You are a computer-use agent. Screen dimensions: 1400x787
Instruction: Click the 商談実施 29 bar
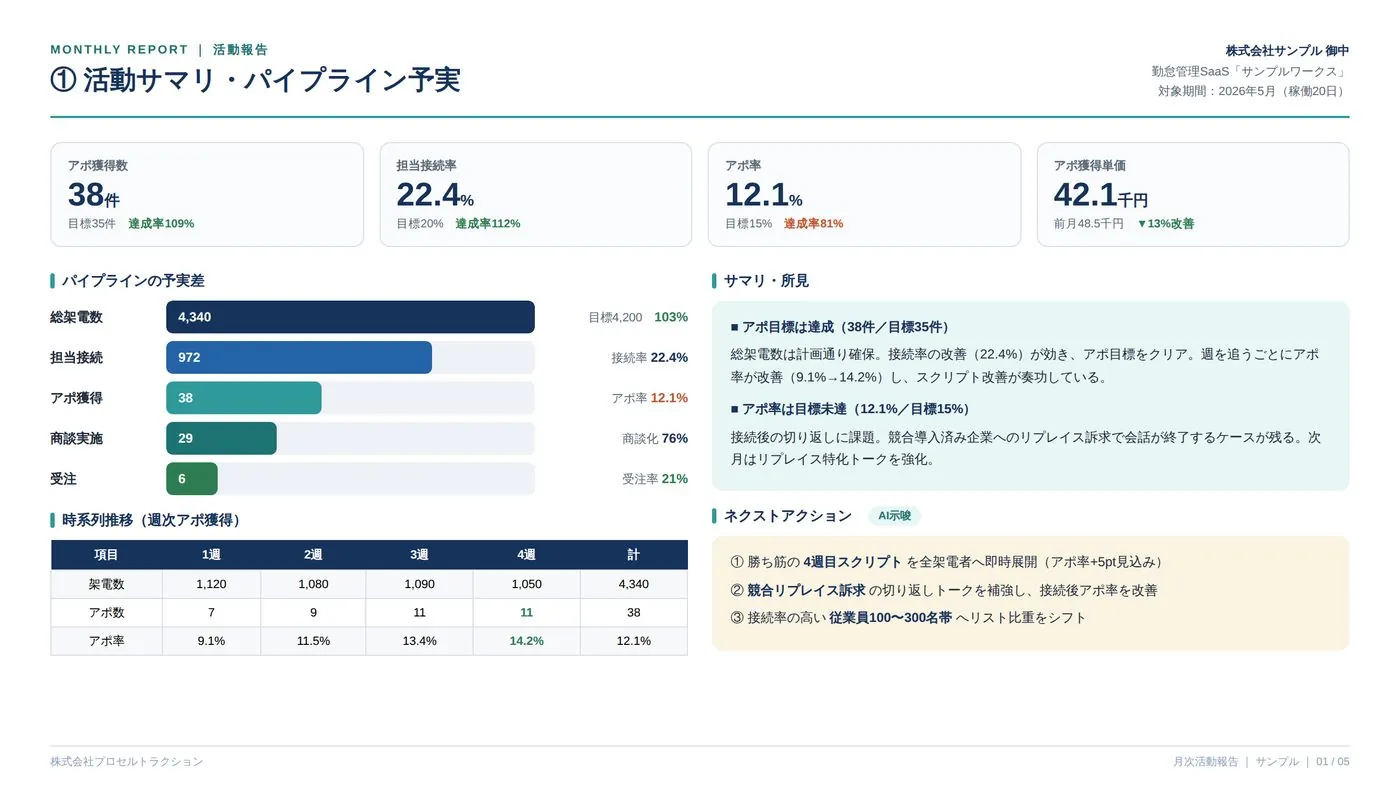tap(221, 438)
